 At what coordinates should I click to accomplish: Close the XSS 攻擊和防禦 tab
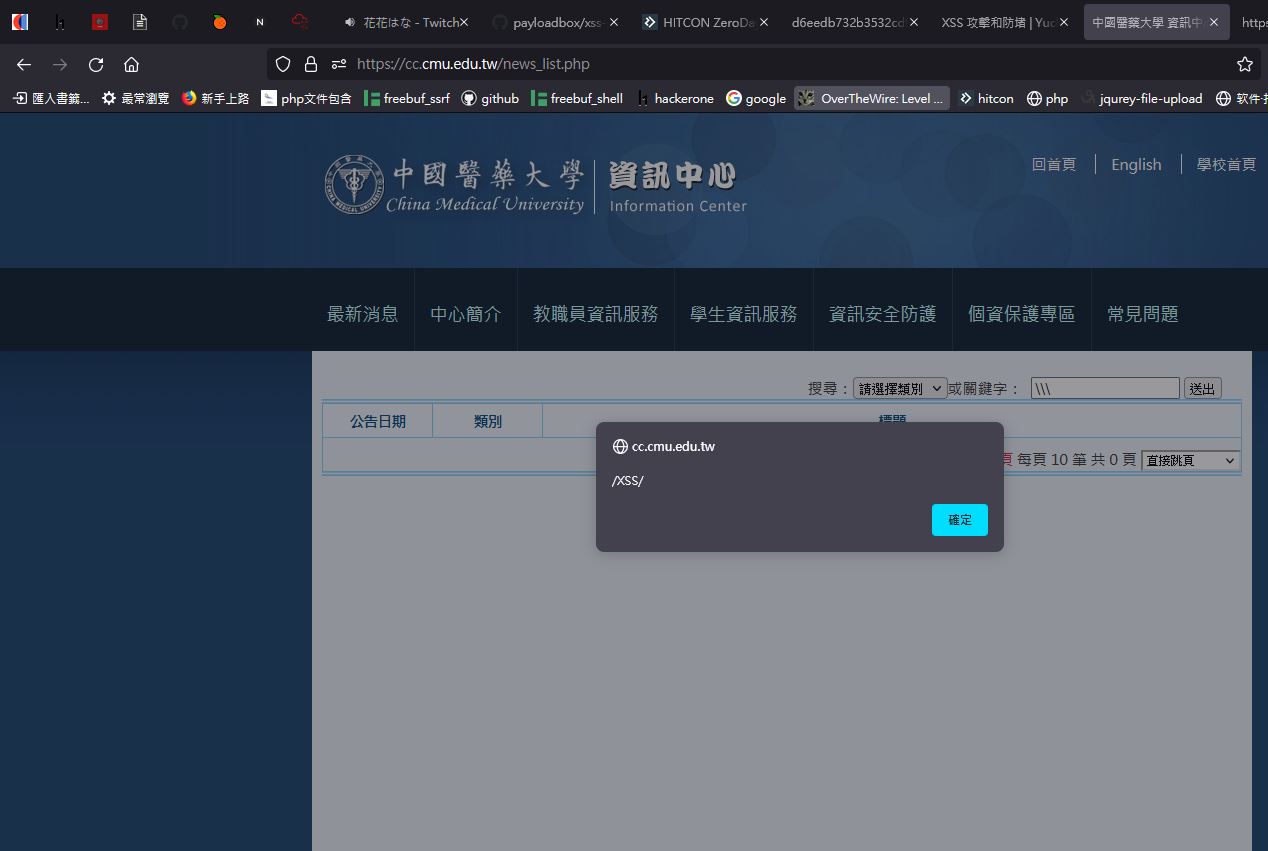(1064, 22)
